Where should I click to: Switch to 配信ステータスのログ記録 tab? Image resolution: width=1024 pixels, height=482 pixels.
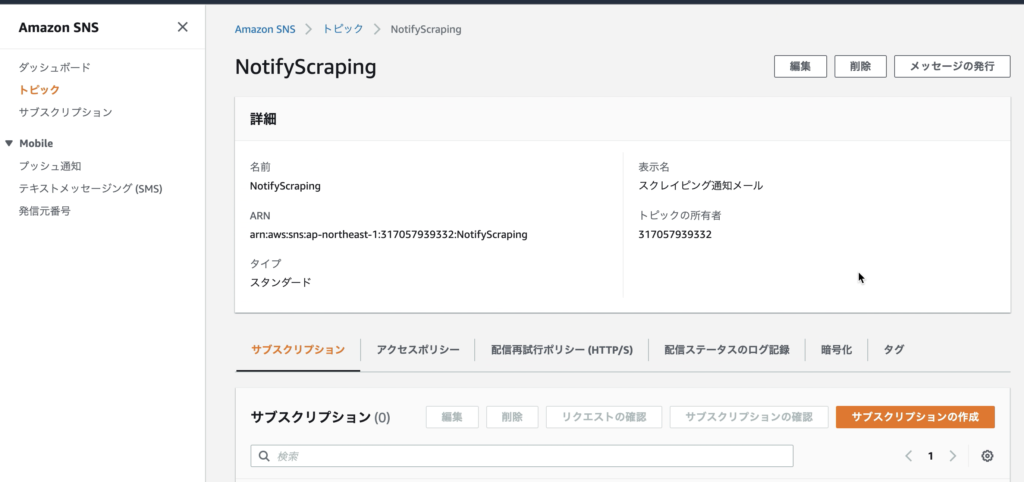pos(727,350)
